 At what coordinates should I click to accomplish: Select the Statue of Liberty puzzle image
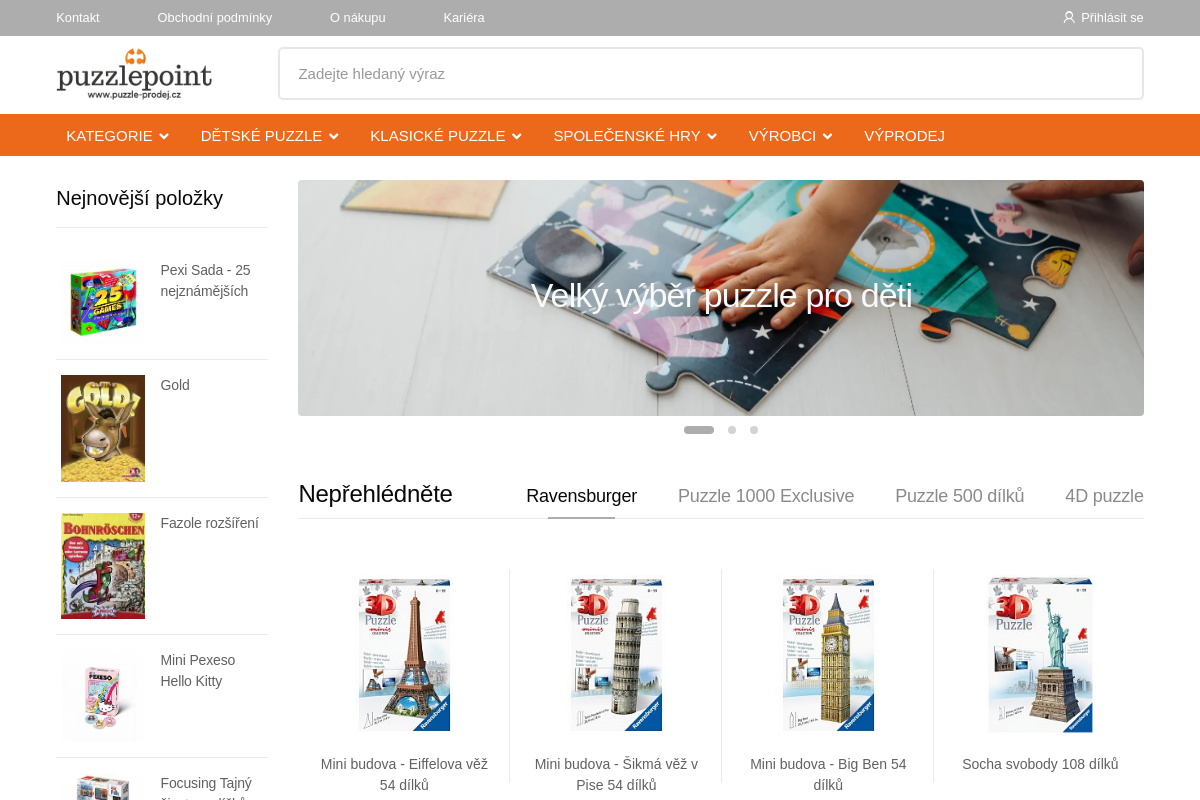tap(1040, 655)
